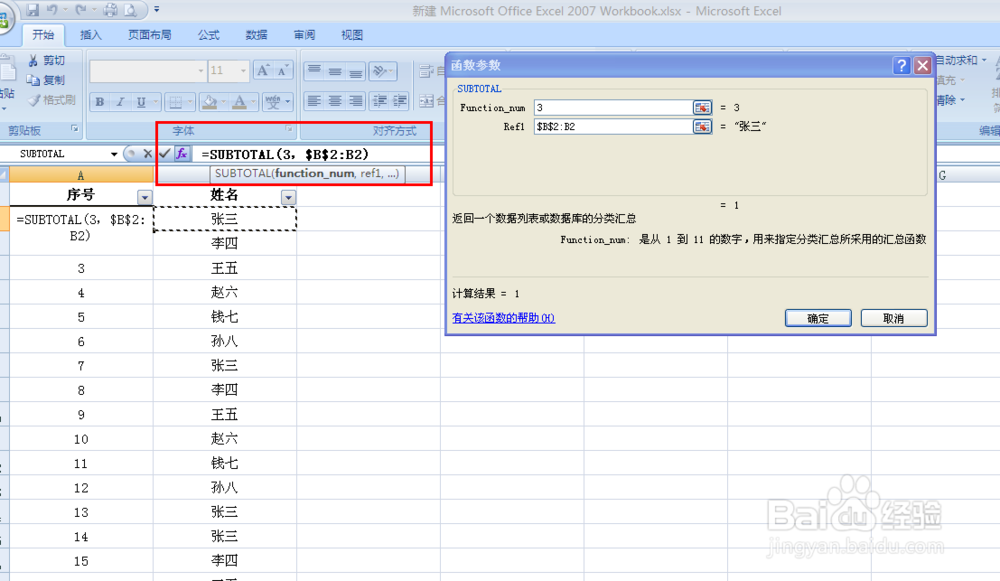Click the Increase Font Size icon

pos(263,70)
